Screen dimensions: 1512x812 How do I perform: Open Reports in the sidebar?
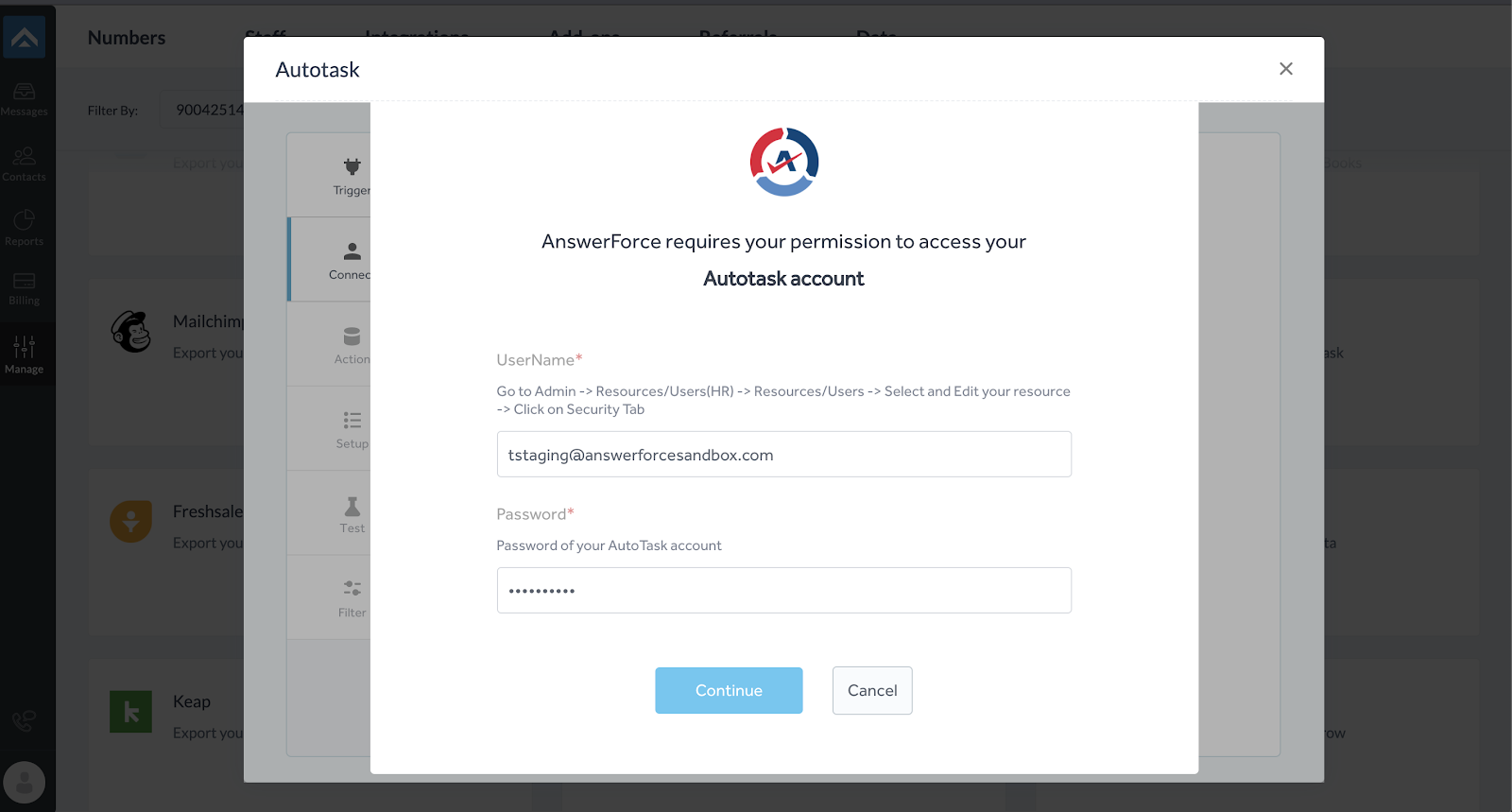pos(25,229)
